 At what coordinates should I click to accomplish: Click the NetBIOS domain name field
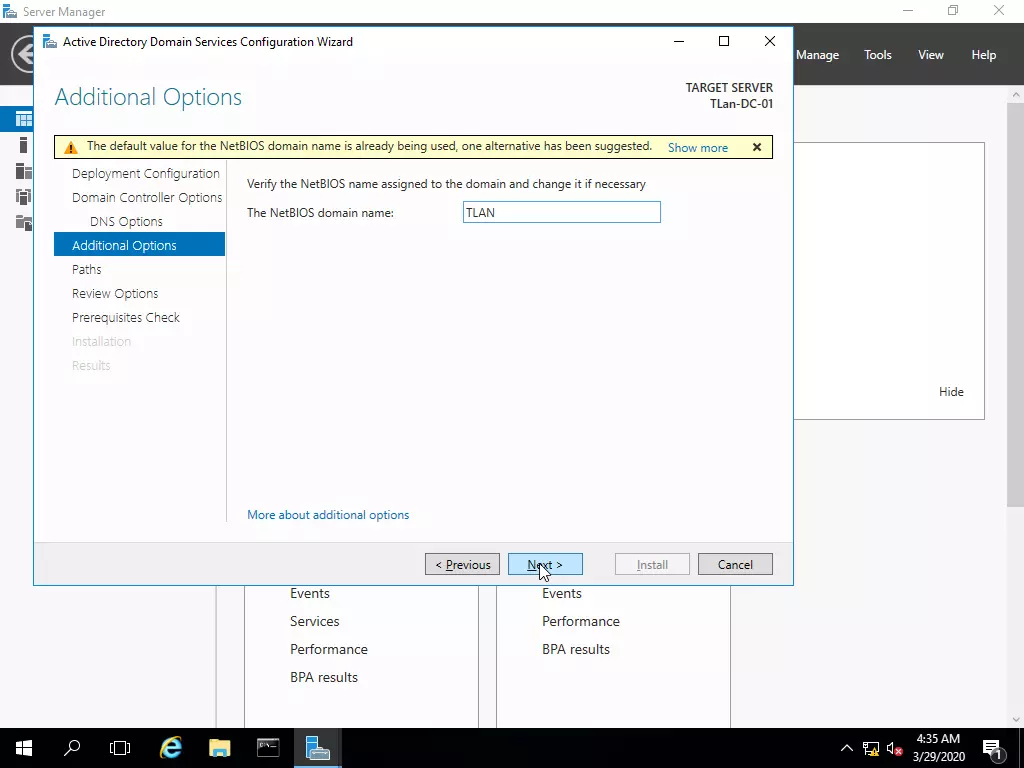(562, 212)
